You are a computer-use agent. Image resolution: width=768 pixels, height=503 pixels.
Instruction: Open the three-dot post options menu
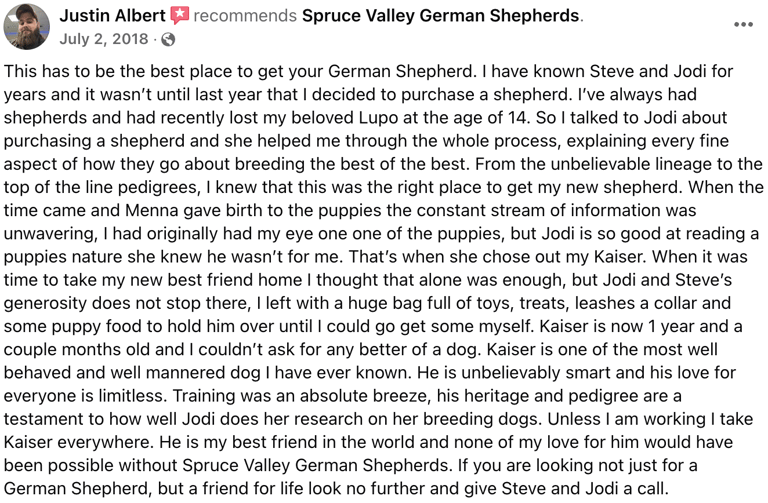click(x=743, y=24)
